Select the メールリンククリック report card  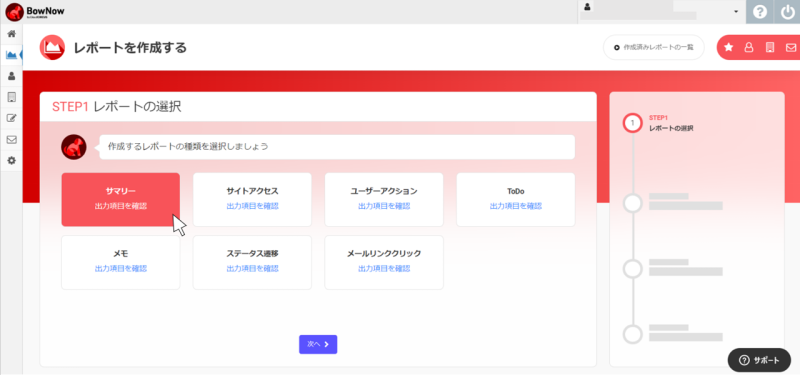coord(384,262)
